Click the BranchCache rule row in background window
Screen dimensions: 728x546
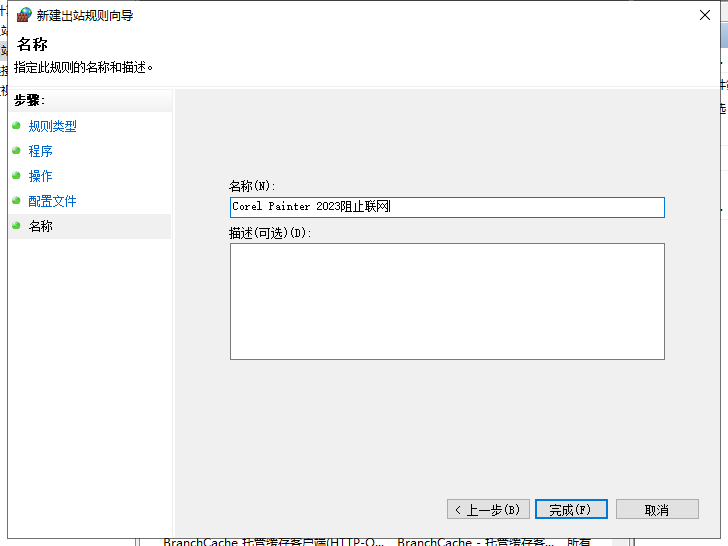pyautogui.click(x=376, y=542)
